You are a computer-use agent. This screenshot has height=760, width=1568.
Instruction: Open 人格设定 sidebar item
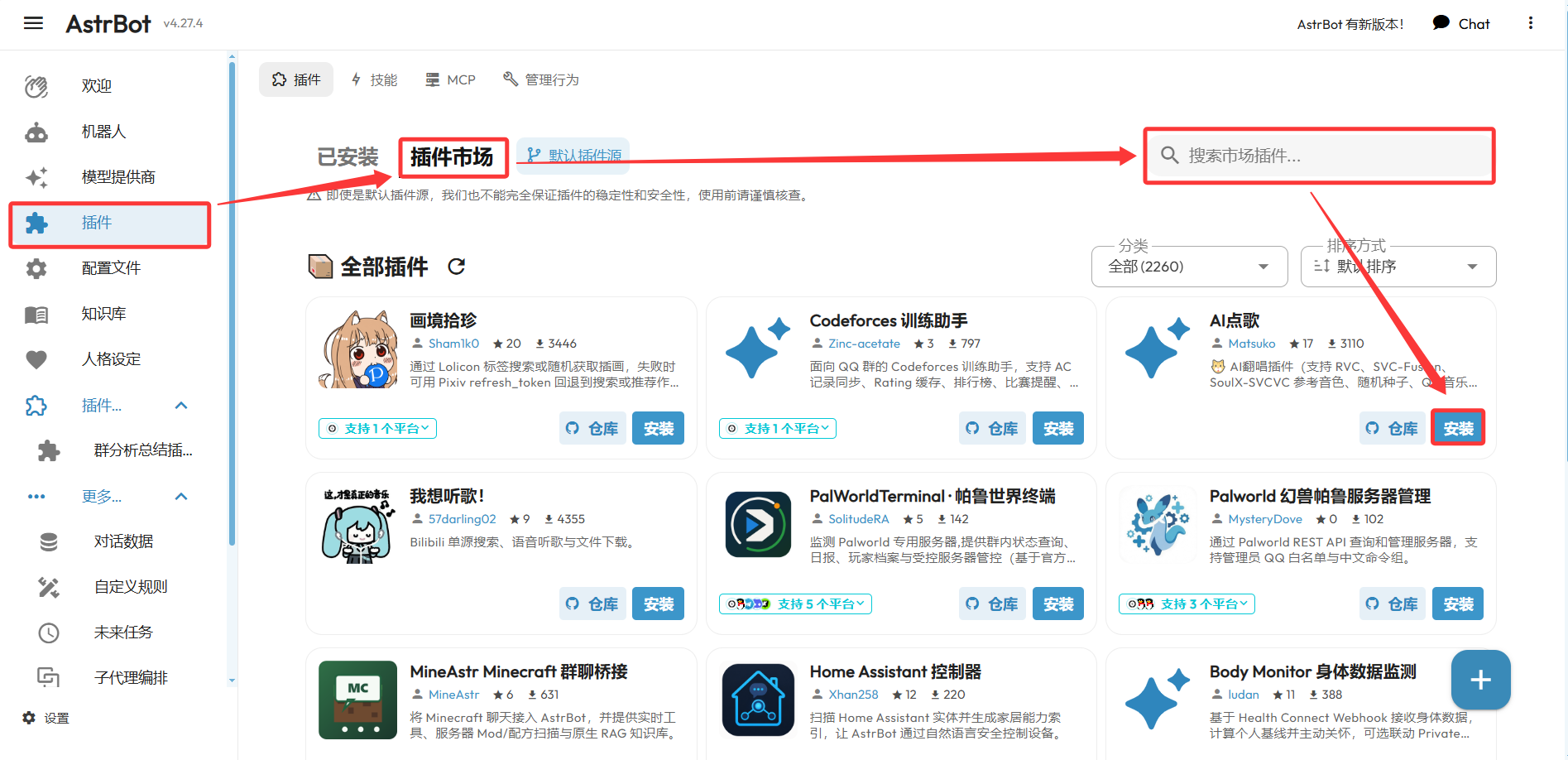click(109, 359)
